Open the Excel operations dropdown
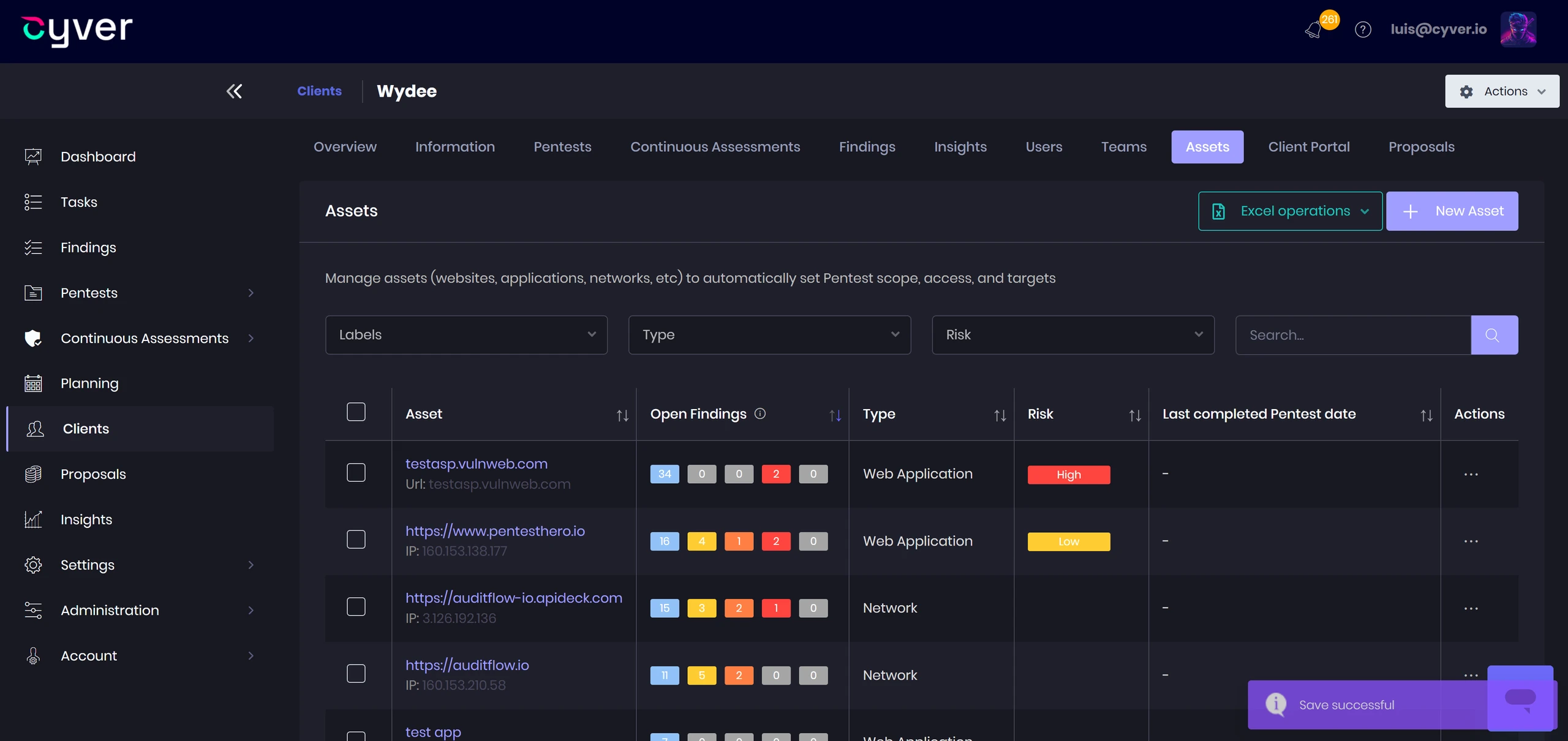The image size is (1568, 741). coord(1290,211)
